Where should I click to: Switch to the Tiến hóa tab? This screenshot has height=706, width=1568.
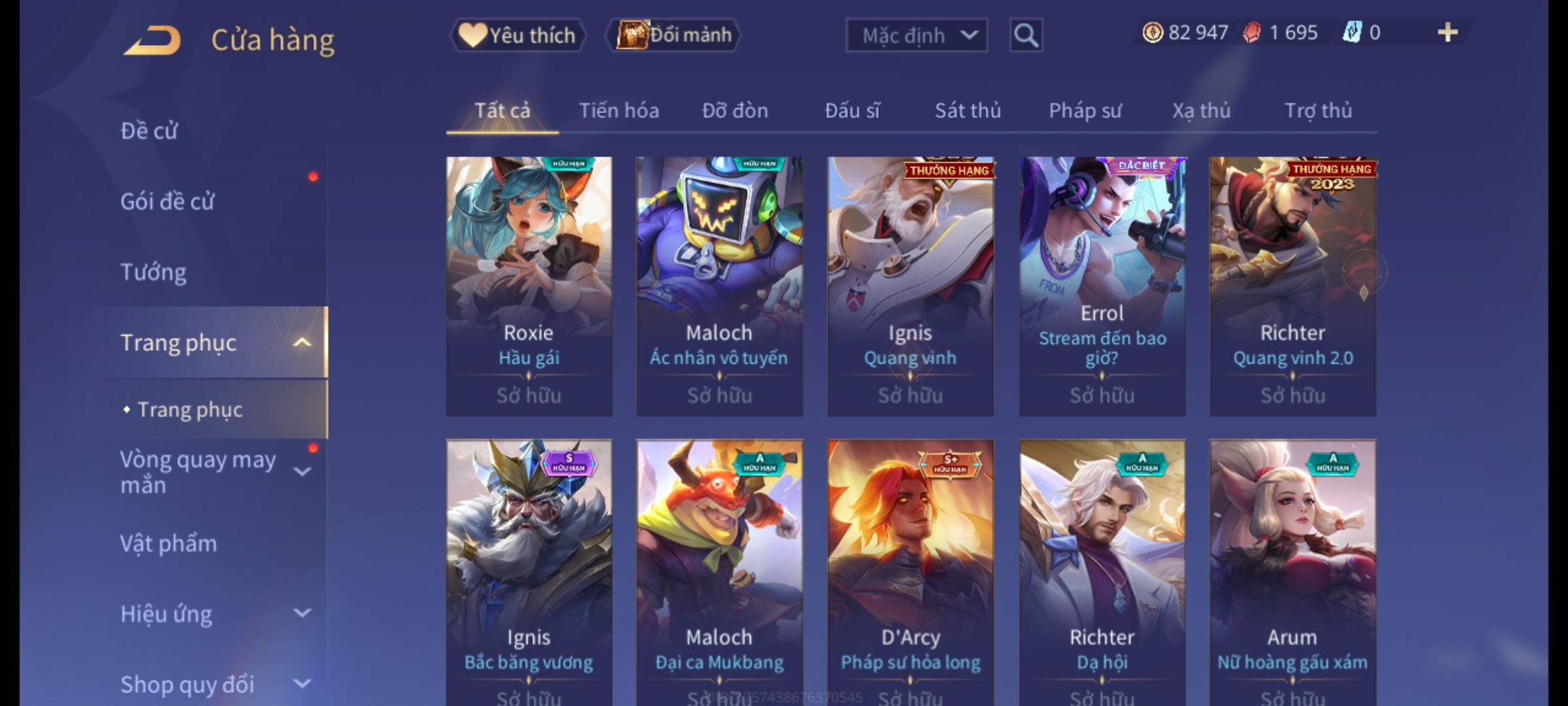(x=619, y=111)
